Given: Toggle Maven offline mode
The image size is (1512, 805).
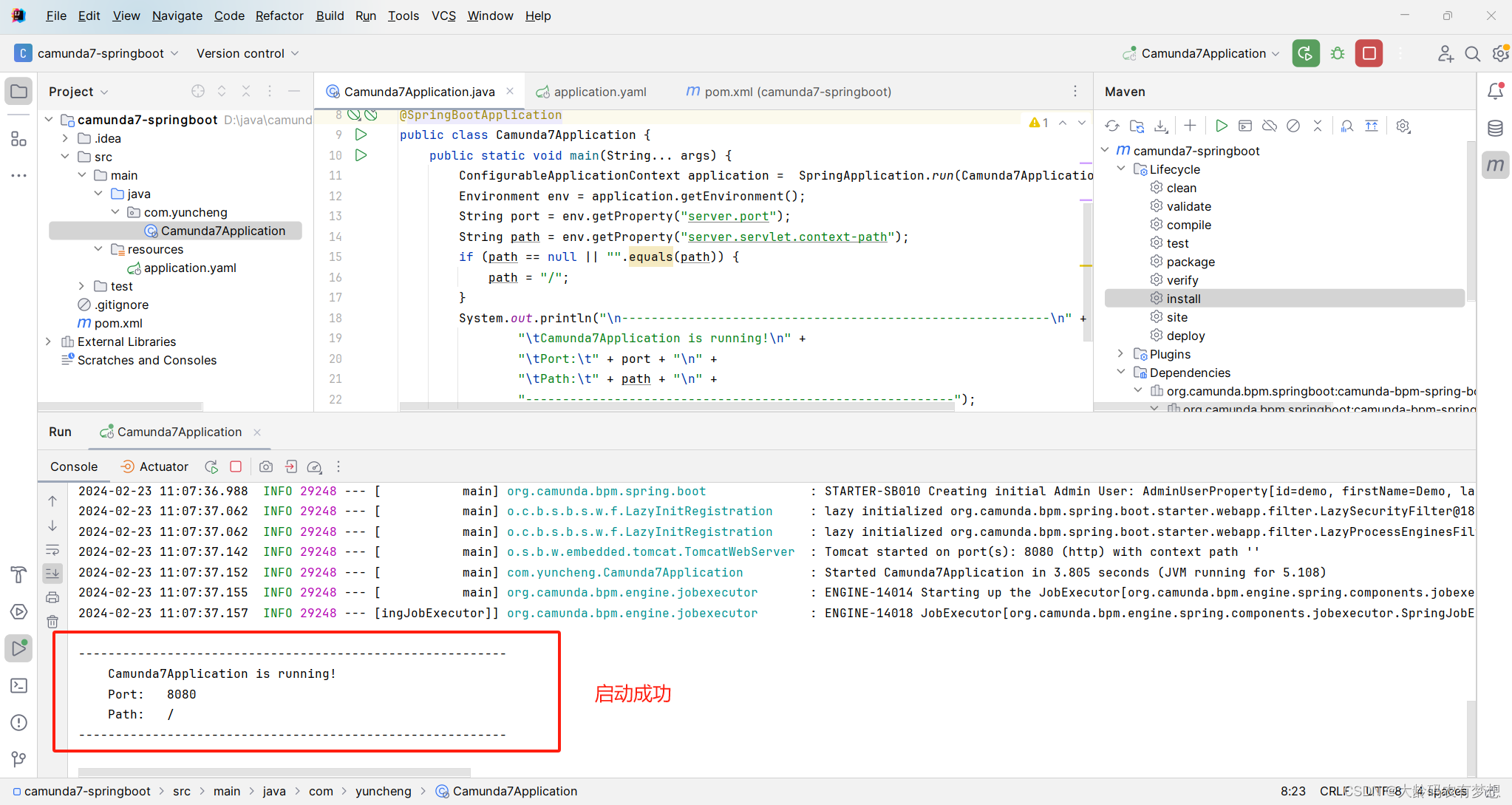Looking at the screenshot, I should [1270, 126].
